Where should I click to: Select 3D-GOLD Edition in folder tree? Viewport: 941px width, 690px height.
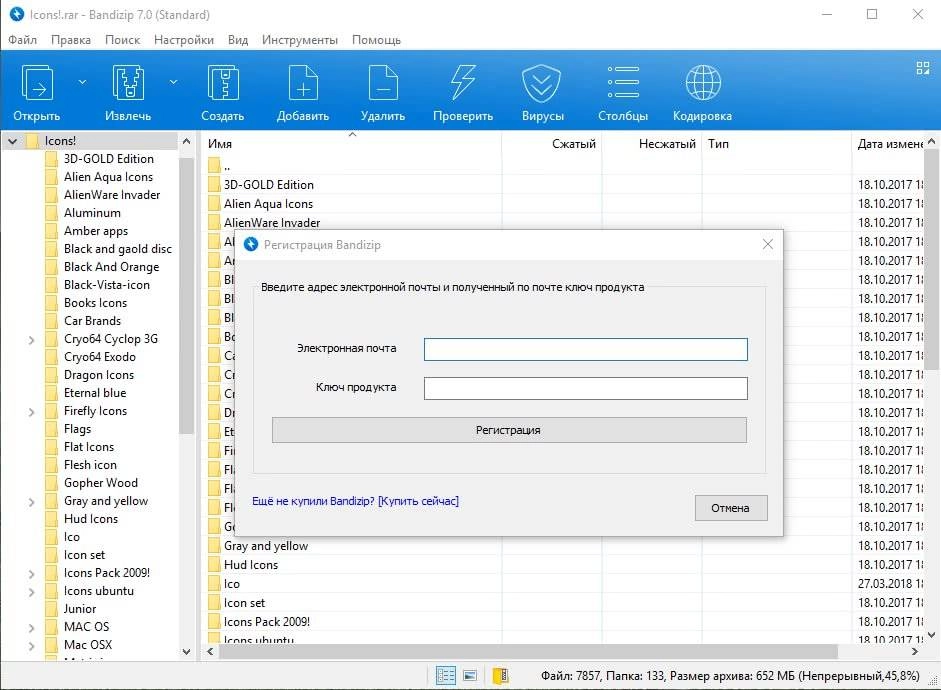(x=109, y=159)
